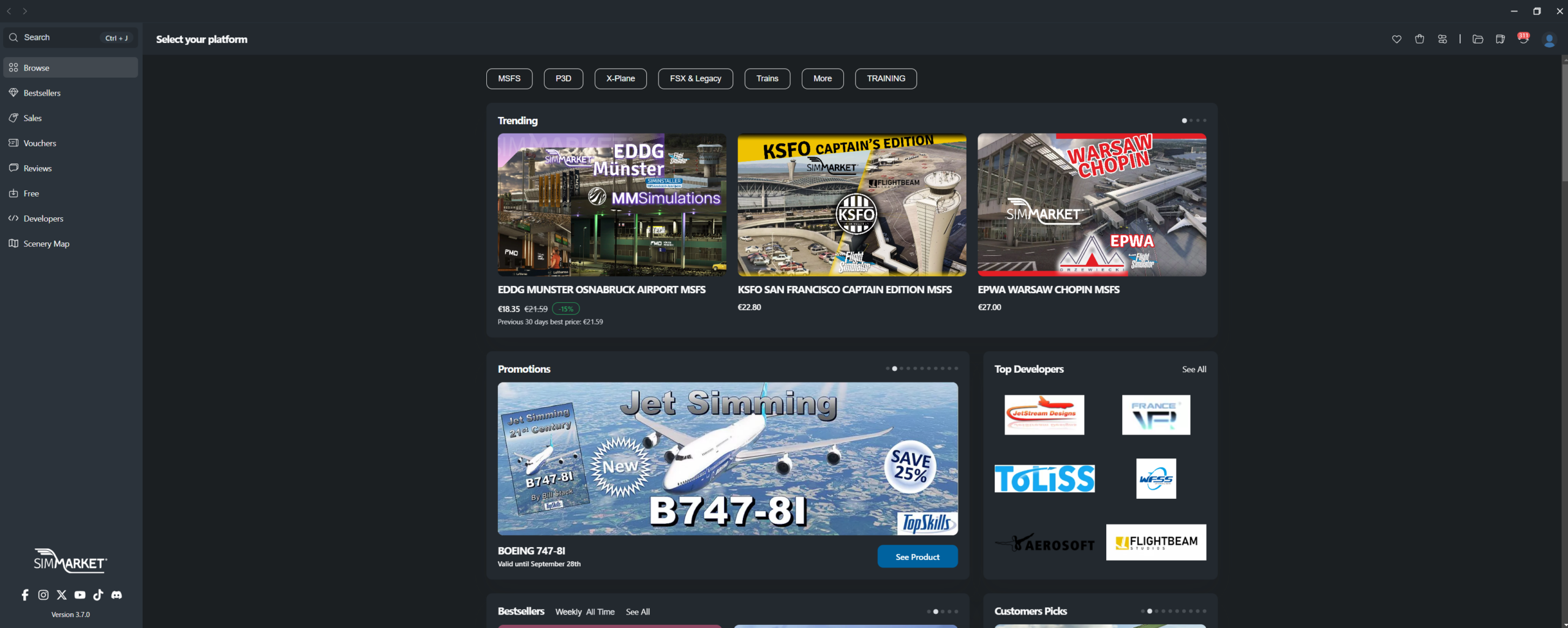The height and width of the screenshot is (628, 1568).
Task: Click the library bookmark icon in header
Action: pos(1500,39)
